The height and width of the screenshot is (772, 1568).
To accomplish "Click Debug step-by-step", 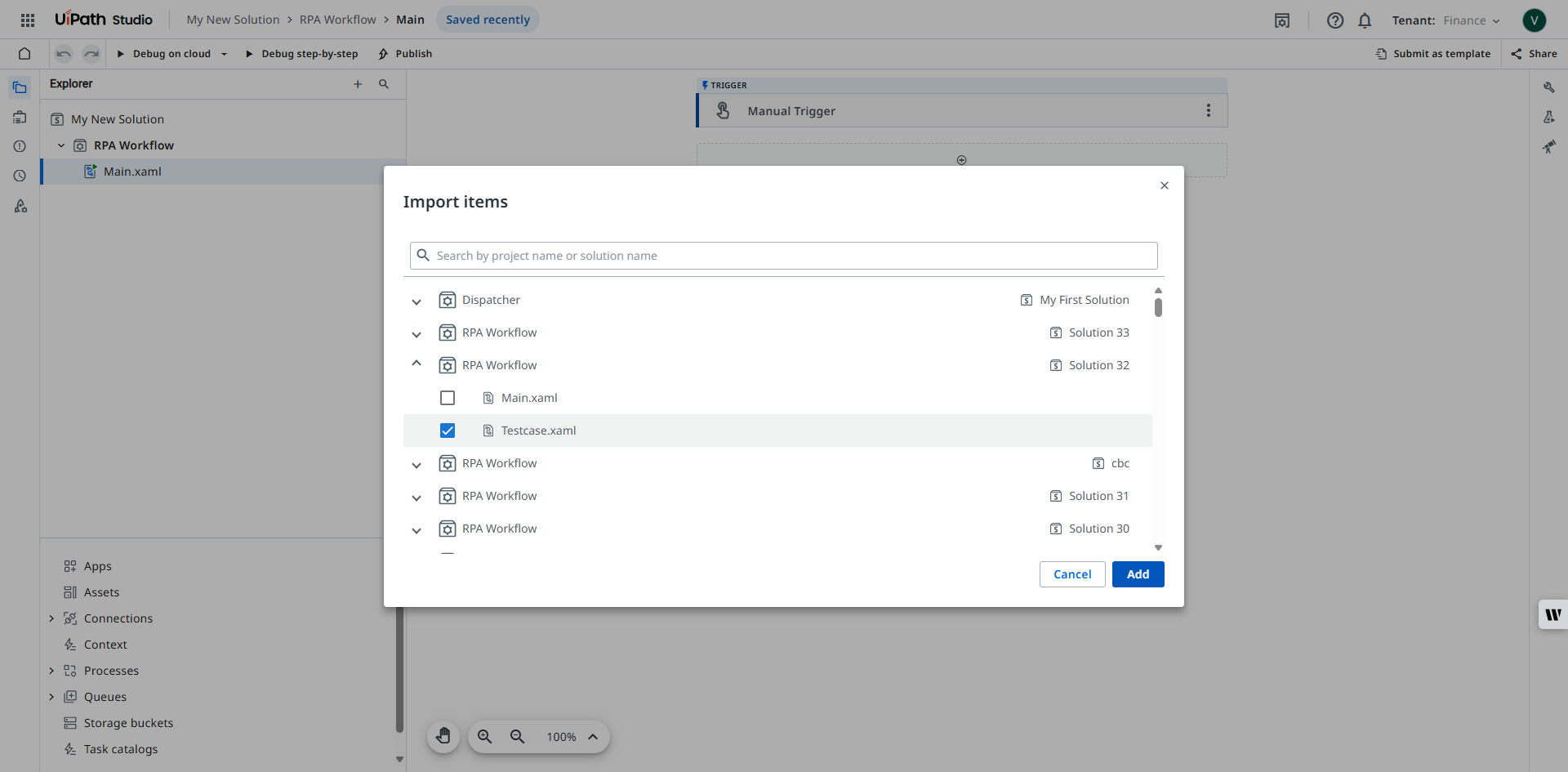I will coord(301,54).
